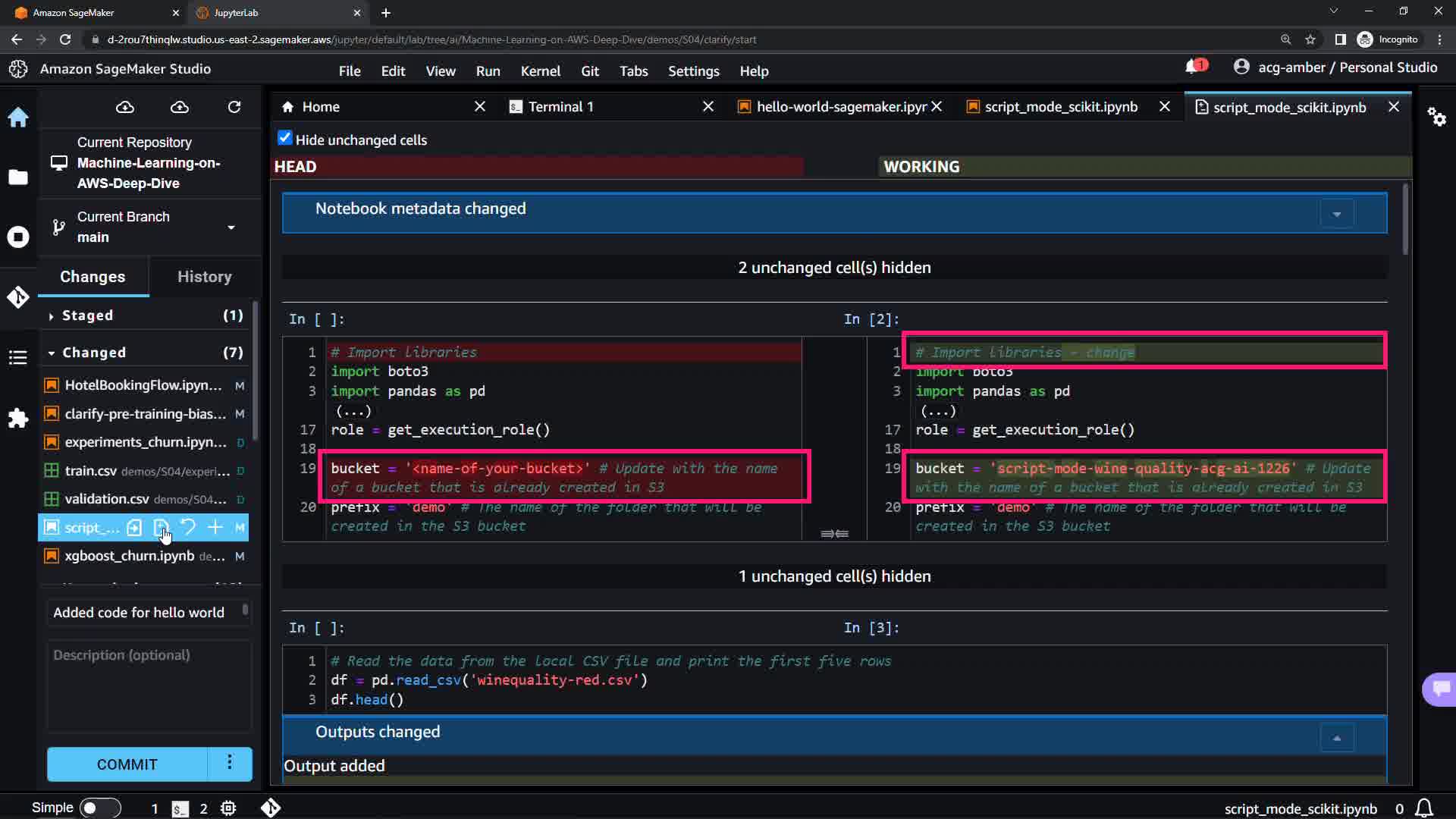Open the Git sidebar panel icon
Image resolution: width=1456 pixels, height=819 pixels.
(x=18, y=297)
